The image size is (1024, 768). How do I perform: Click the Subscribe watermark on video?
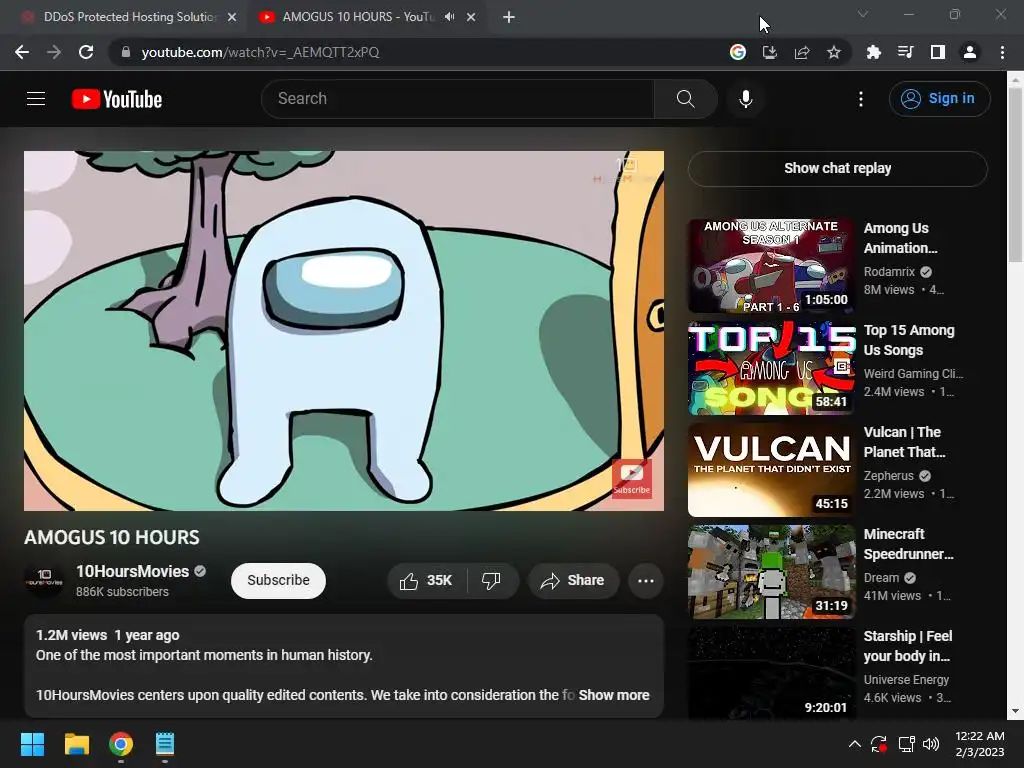632,479
